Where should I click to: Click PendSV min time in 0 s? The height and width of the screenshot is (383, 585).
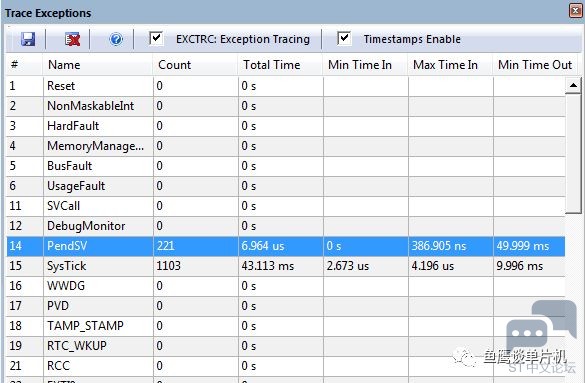(x=334, y=246)
